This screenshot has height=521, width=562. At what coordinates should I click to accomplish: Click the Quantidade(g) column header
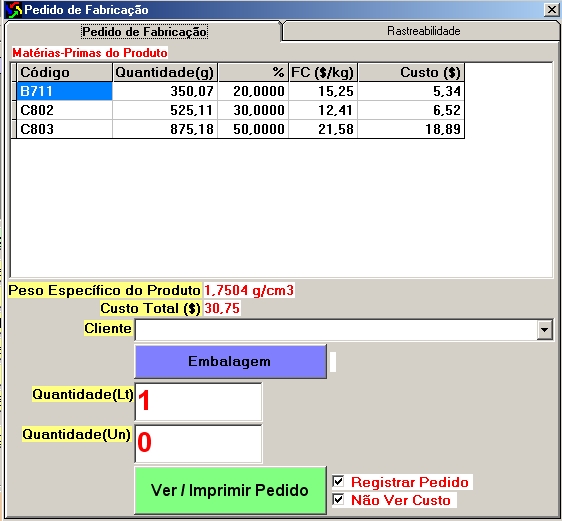(x=165, y=72)
